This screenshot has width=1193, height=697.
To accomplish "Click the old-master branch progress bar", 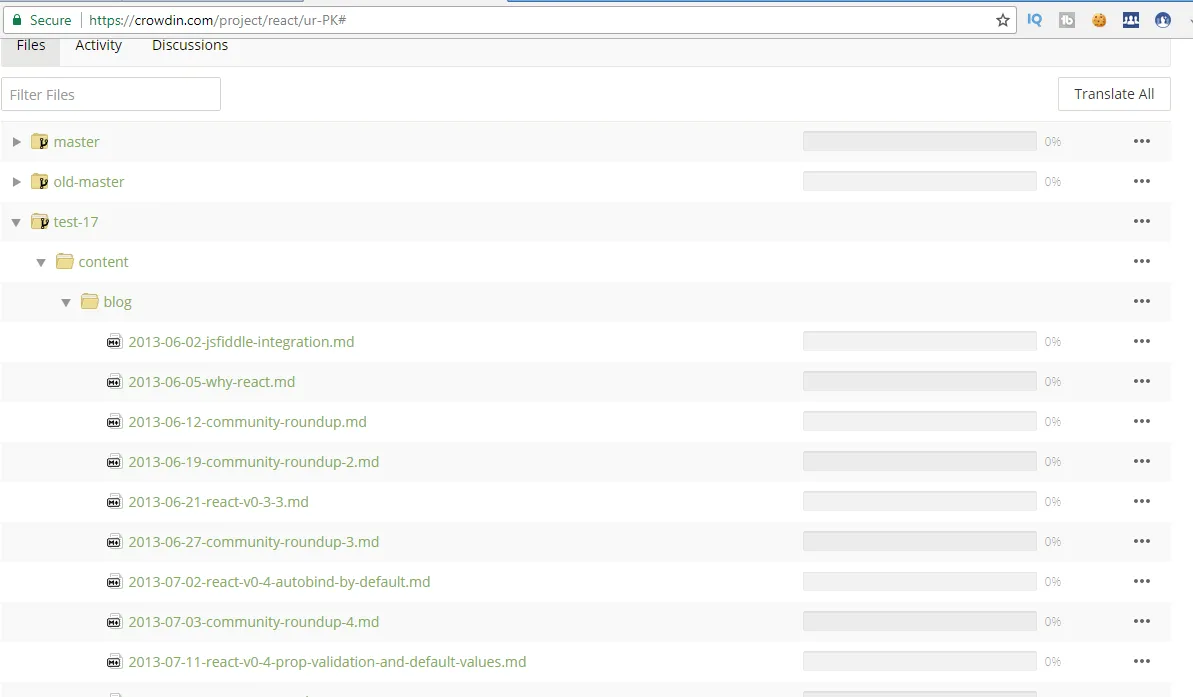I will tap(919, 181).
